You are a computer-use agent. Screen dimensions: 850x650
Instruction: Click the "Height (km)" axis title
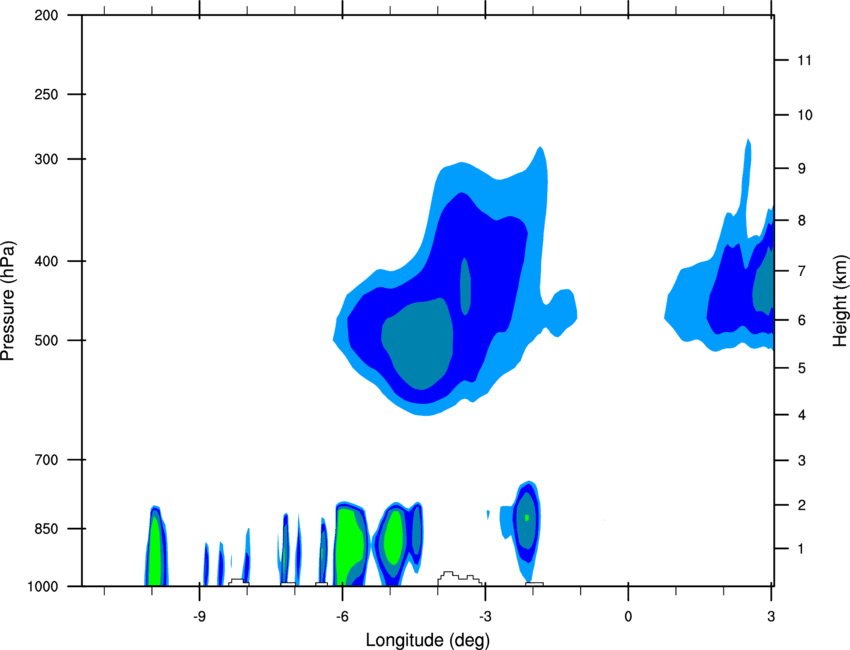[840, 300]
